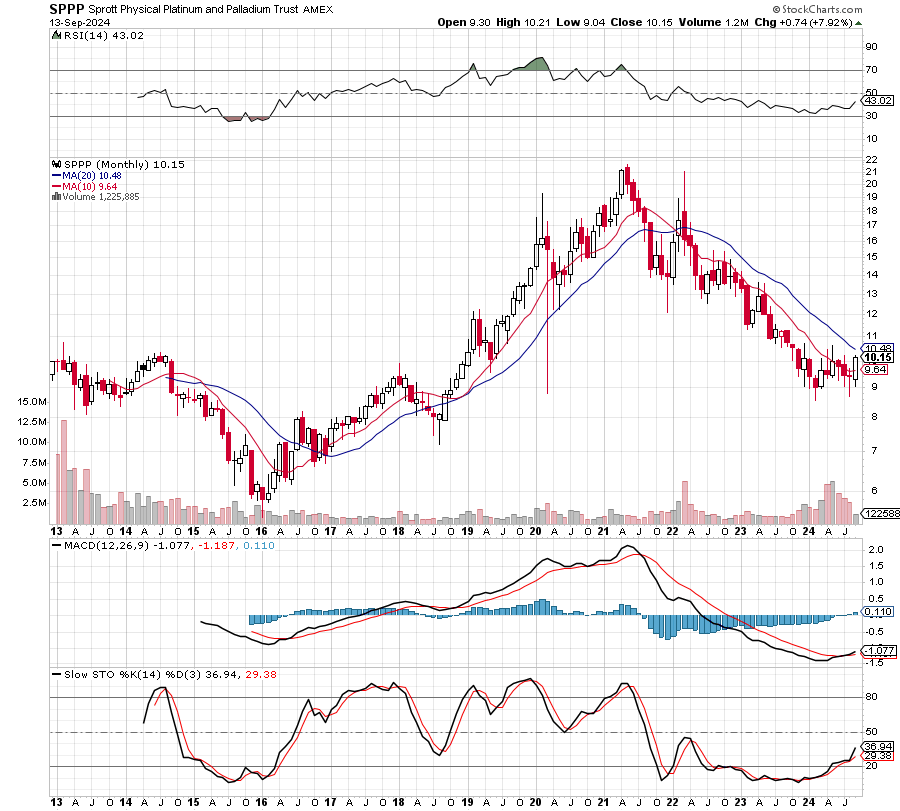Viewport: 900px width, 811px height.
Task: Click the blue 10.48 moving average tag
Action: [877, 348]
